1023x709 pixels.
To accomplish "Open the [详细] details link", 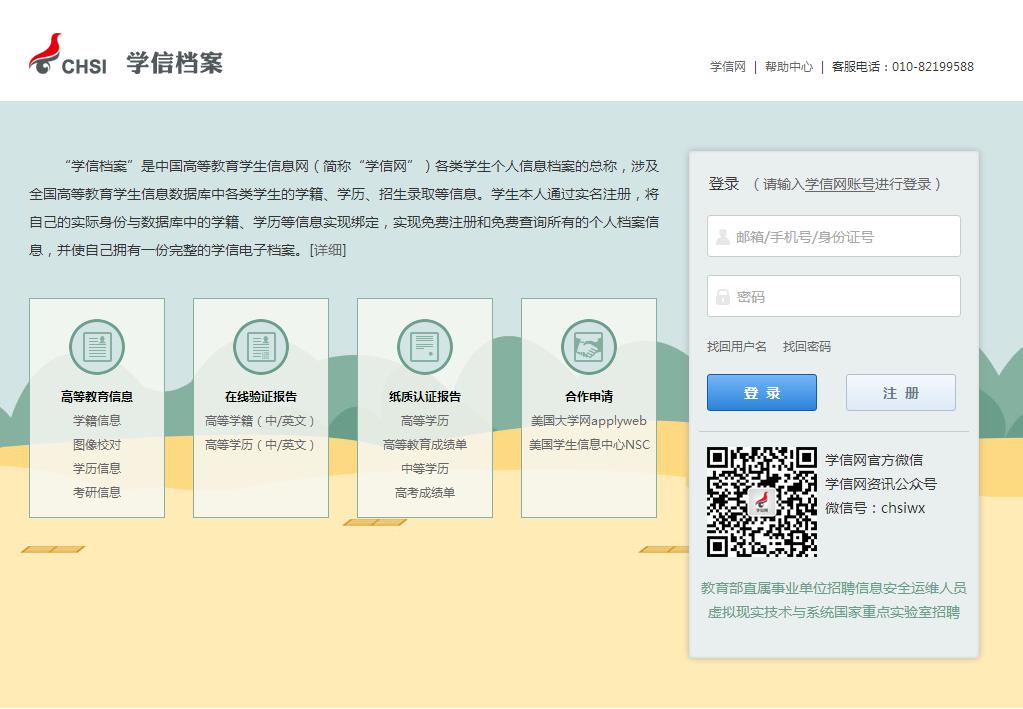I will 328,250.
